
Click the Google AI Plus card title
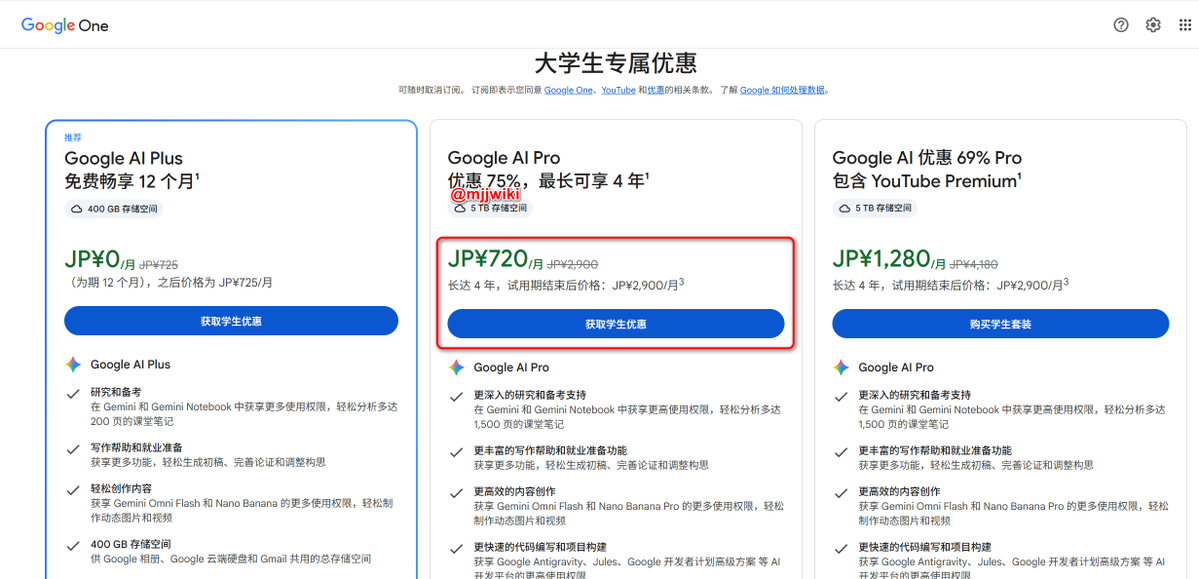124,158
